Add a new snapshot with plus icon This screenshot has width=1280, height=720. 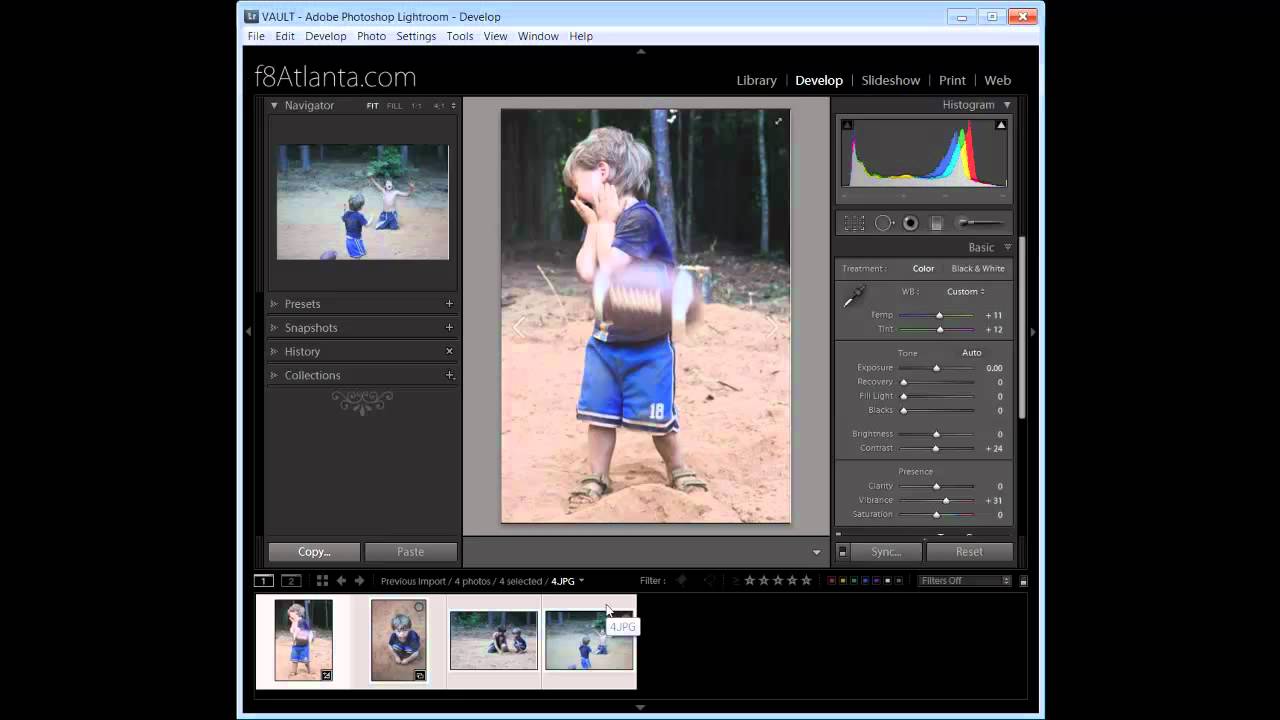(x=449, y=327)
